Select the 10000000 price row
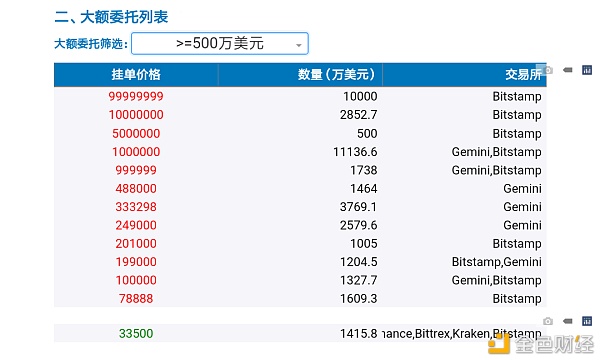The image size is (600, 360). [300, 115]
